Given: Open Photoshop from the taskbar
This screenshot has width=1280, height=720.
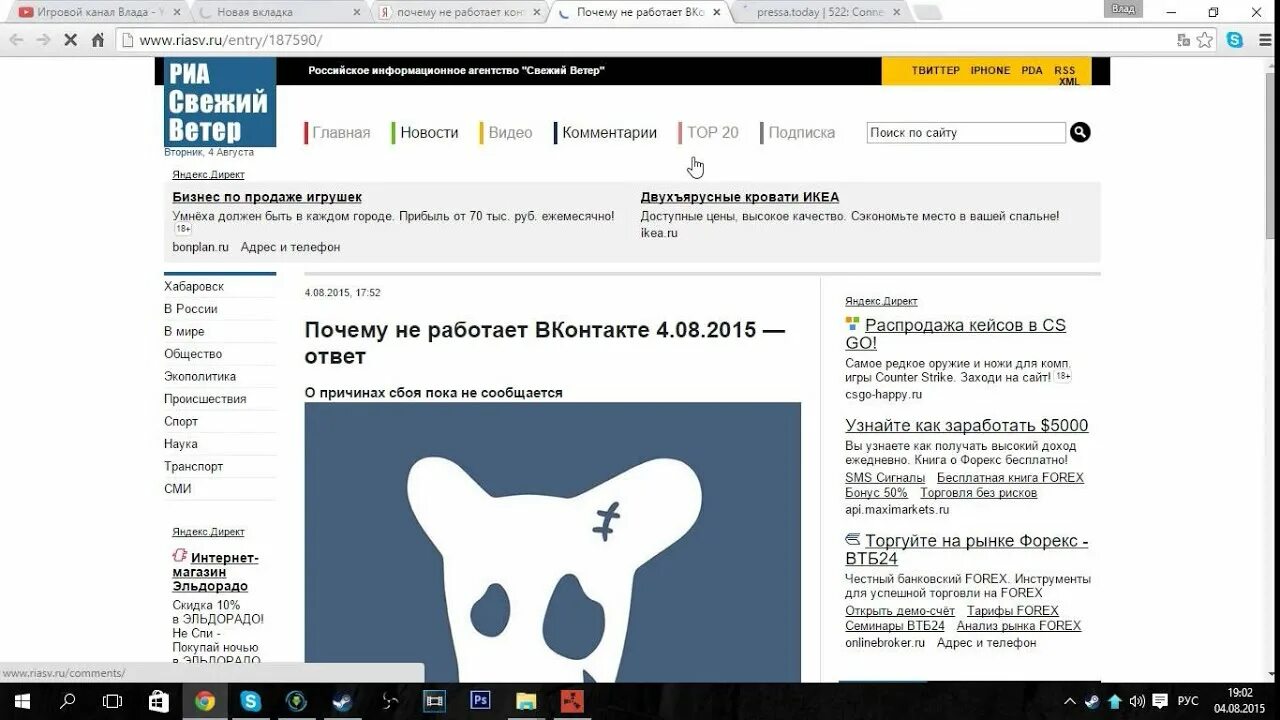Looking at the screenshot, I should click(480, 701).
